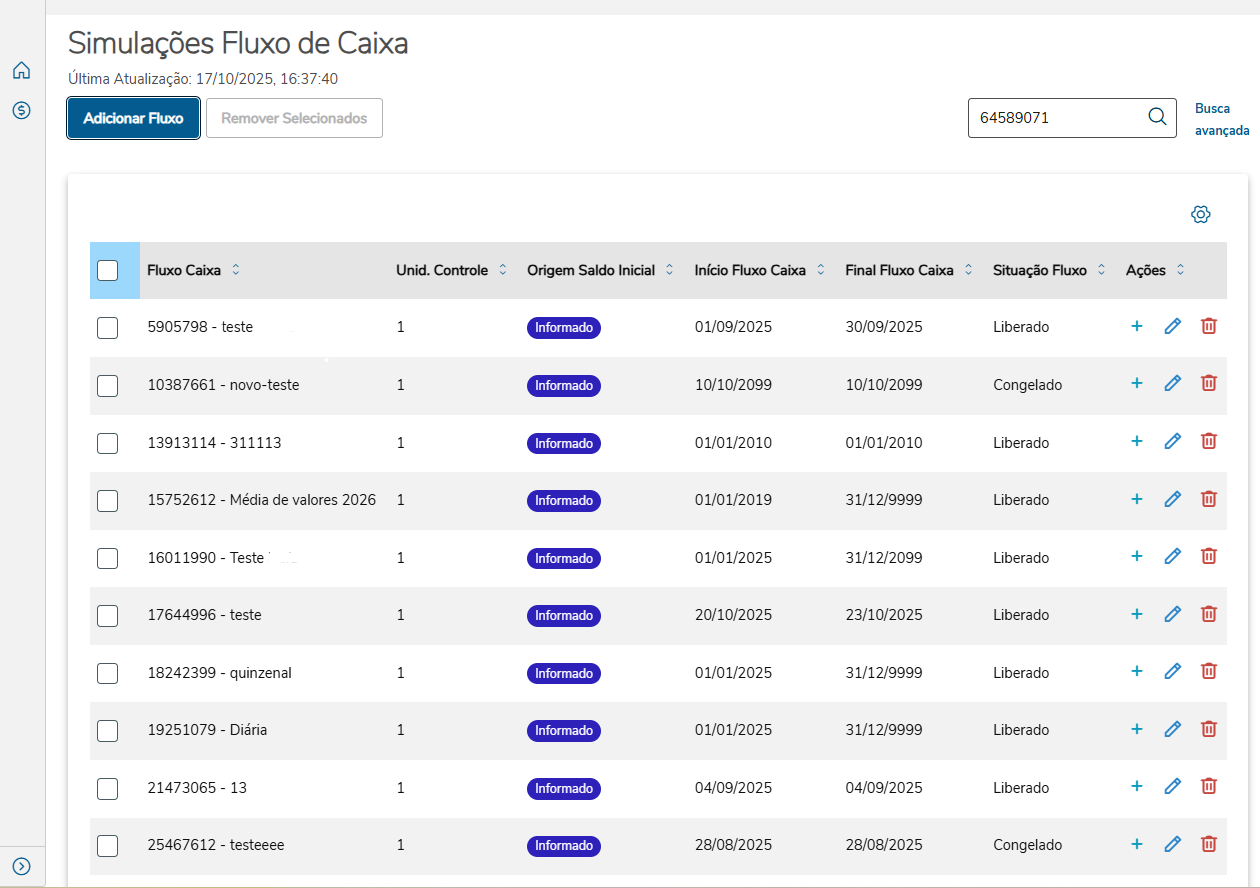Image resolution: width=1260 pixels, height=888 pixels.
Task: Click the Adicionar Fluxo button
Action: tap(133, 118)
